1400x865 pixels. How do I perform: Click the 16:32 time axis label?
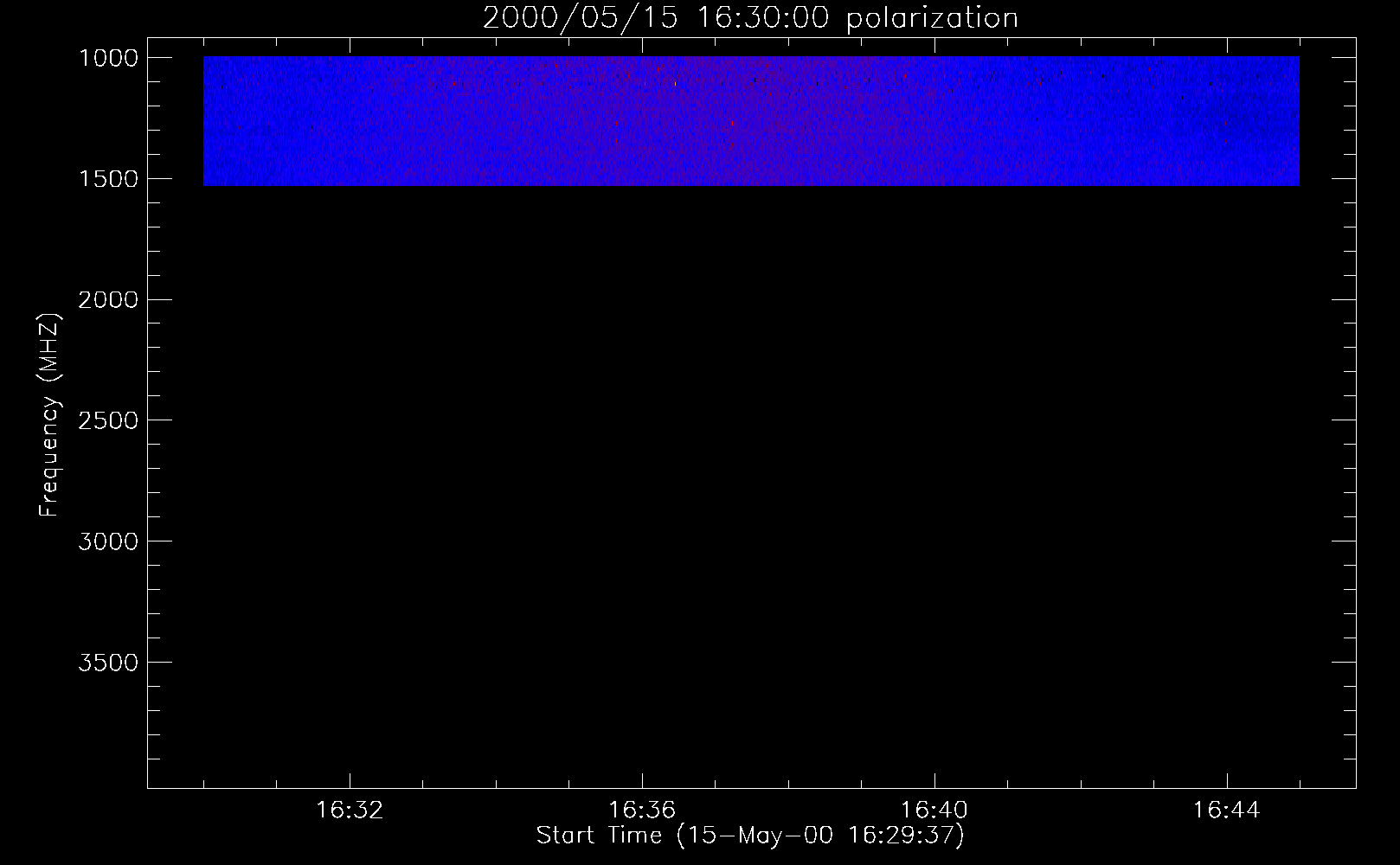(350, 811)
